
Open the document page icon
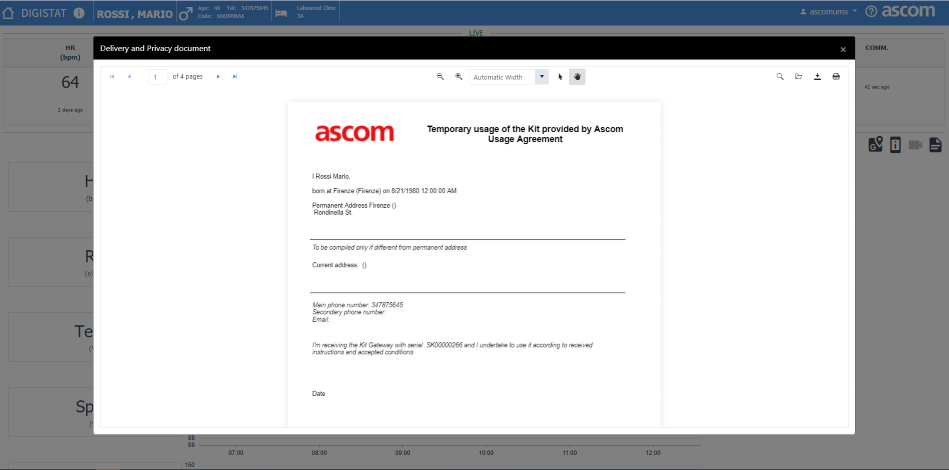935,145
